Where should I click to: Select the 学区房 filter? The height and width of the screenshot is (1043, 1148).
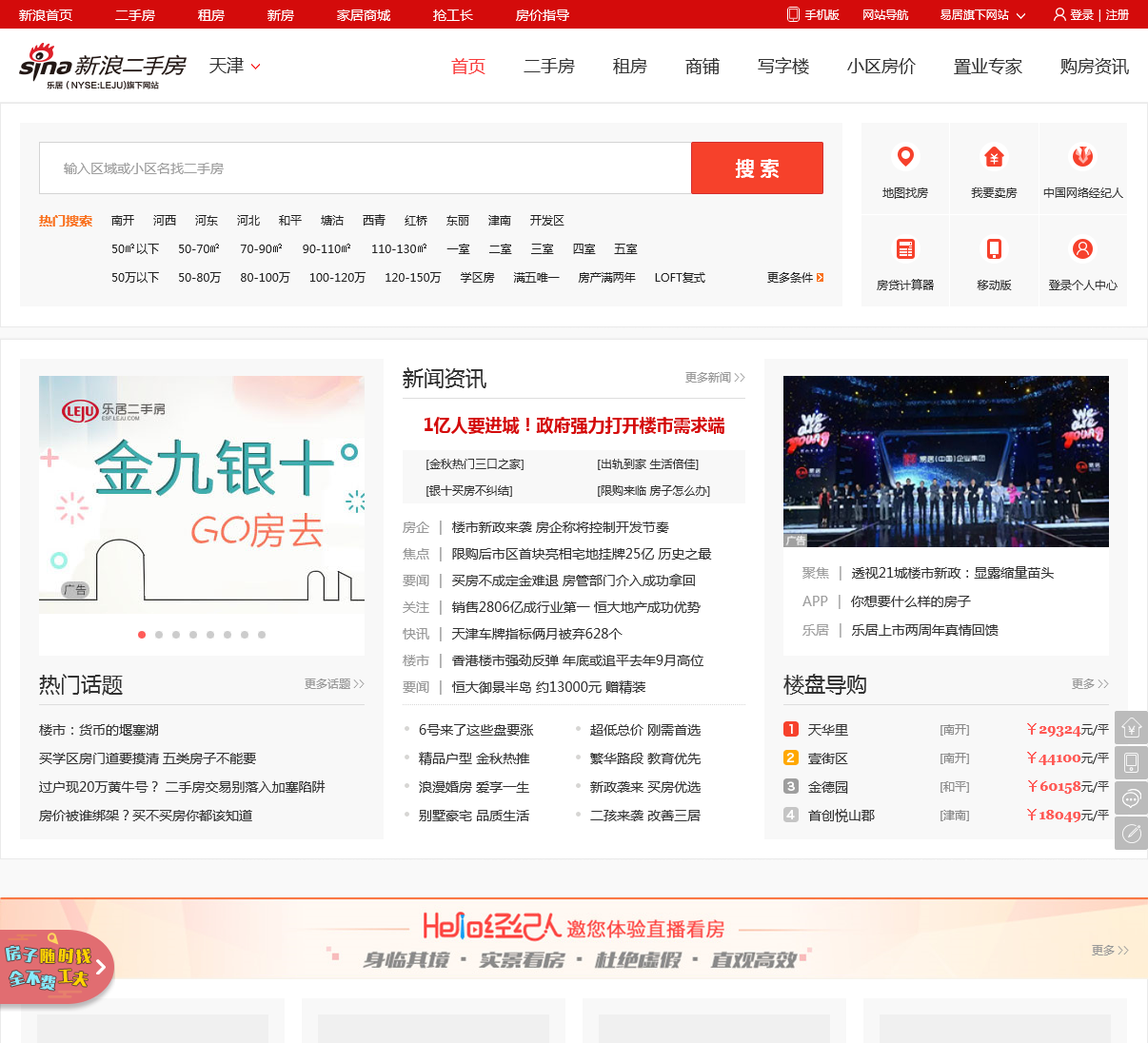click(478, 277)
